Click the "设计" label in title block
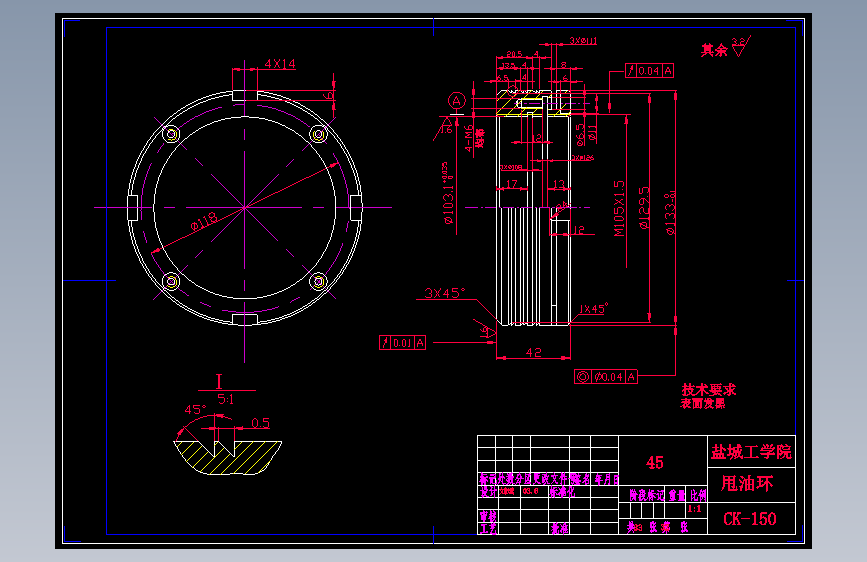867x562 pixels. 488,492
